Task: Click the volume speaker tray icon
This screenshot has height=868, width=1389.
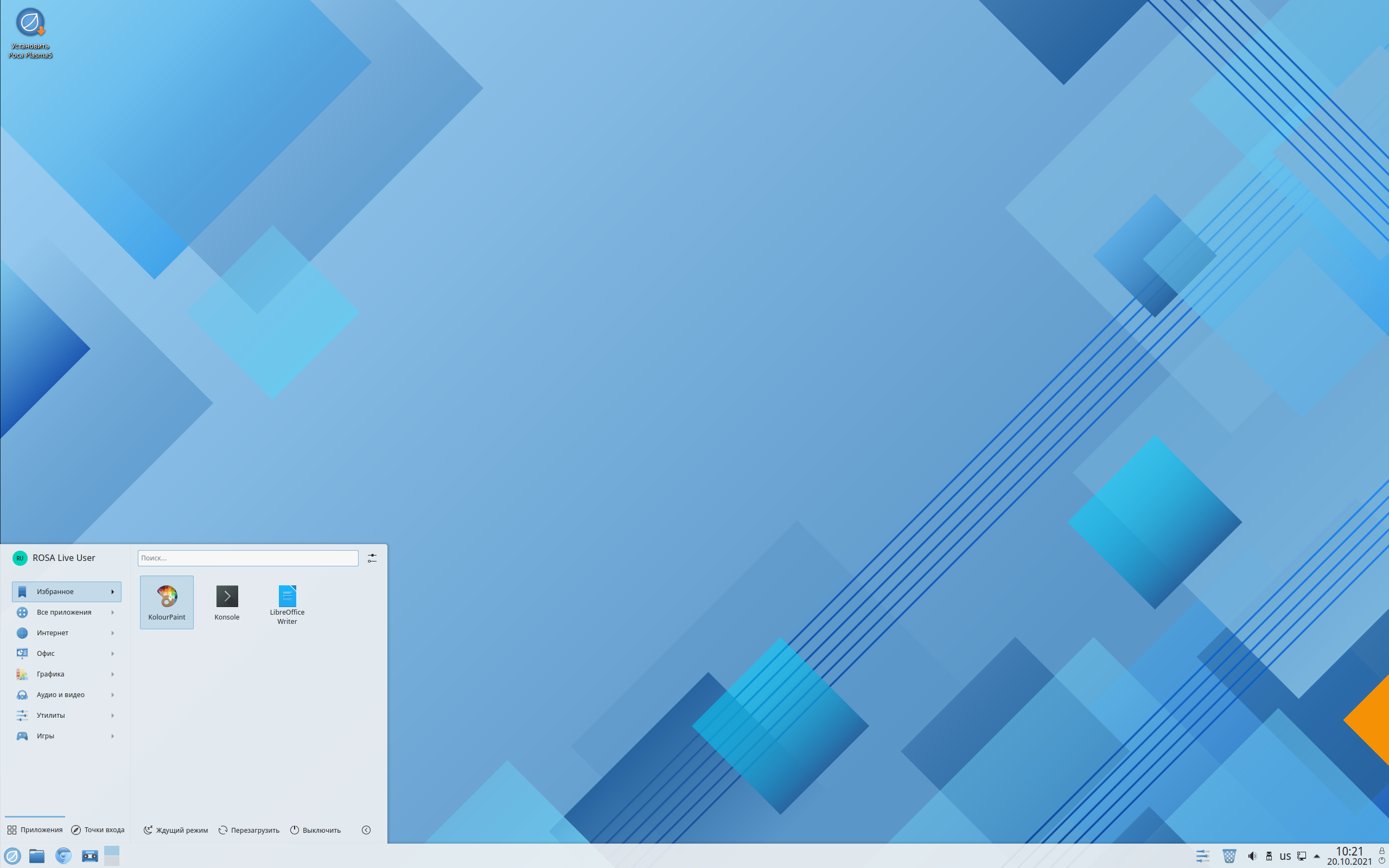Action: pos(1252,856)
